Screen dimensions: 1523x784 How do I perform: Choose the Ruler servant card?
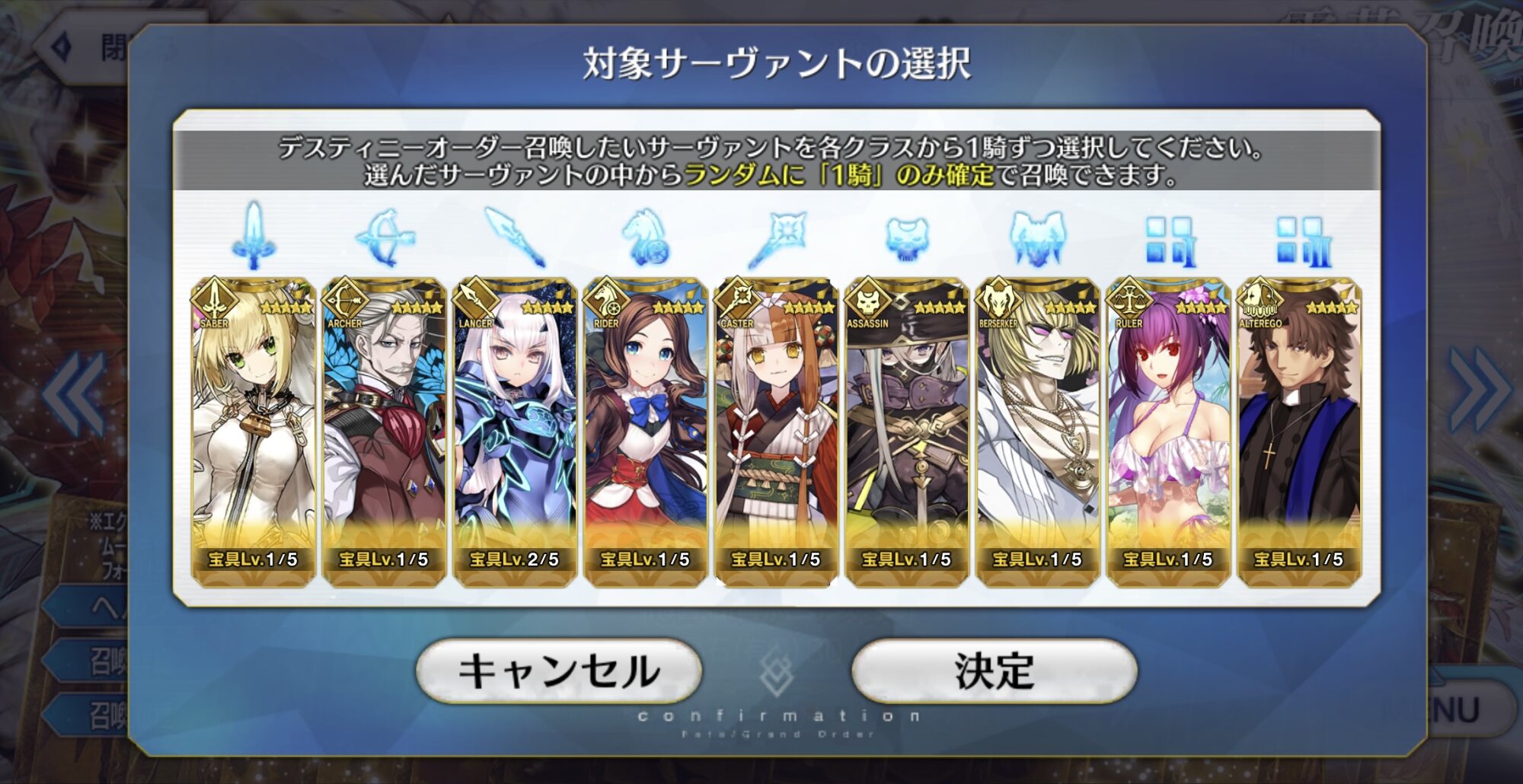1169,432
